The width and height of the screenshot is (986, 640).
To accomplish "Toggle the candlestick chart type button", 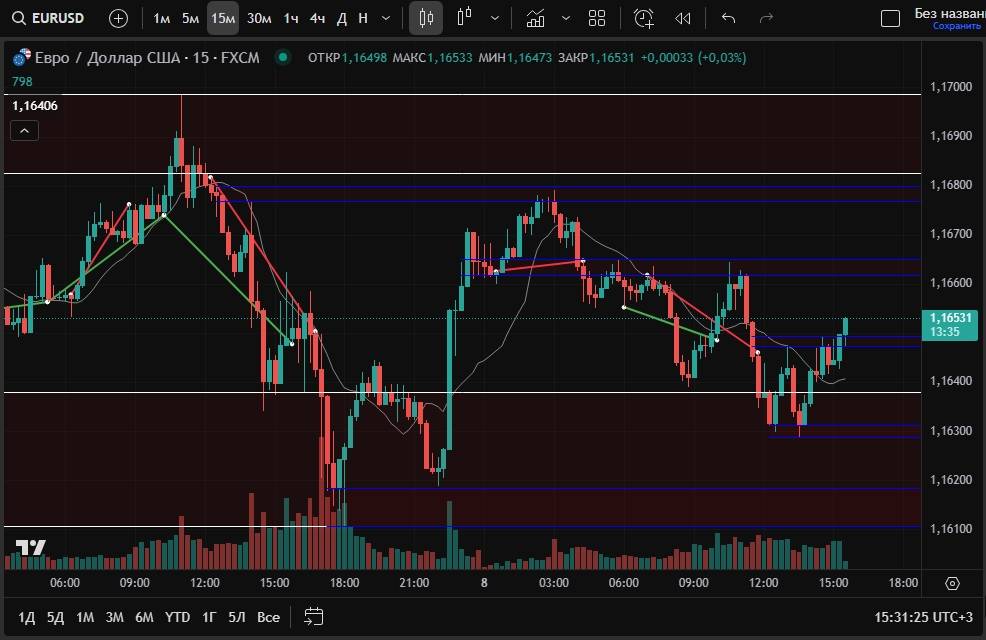I will pyautogui.click(x=426, y=18).
